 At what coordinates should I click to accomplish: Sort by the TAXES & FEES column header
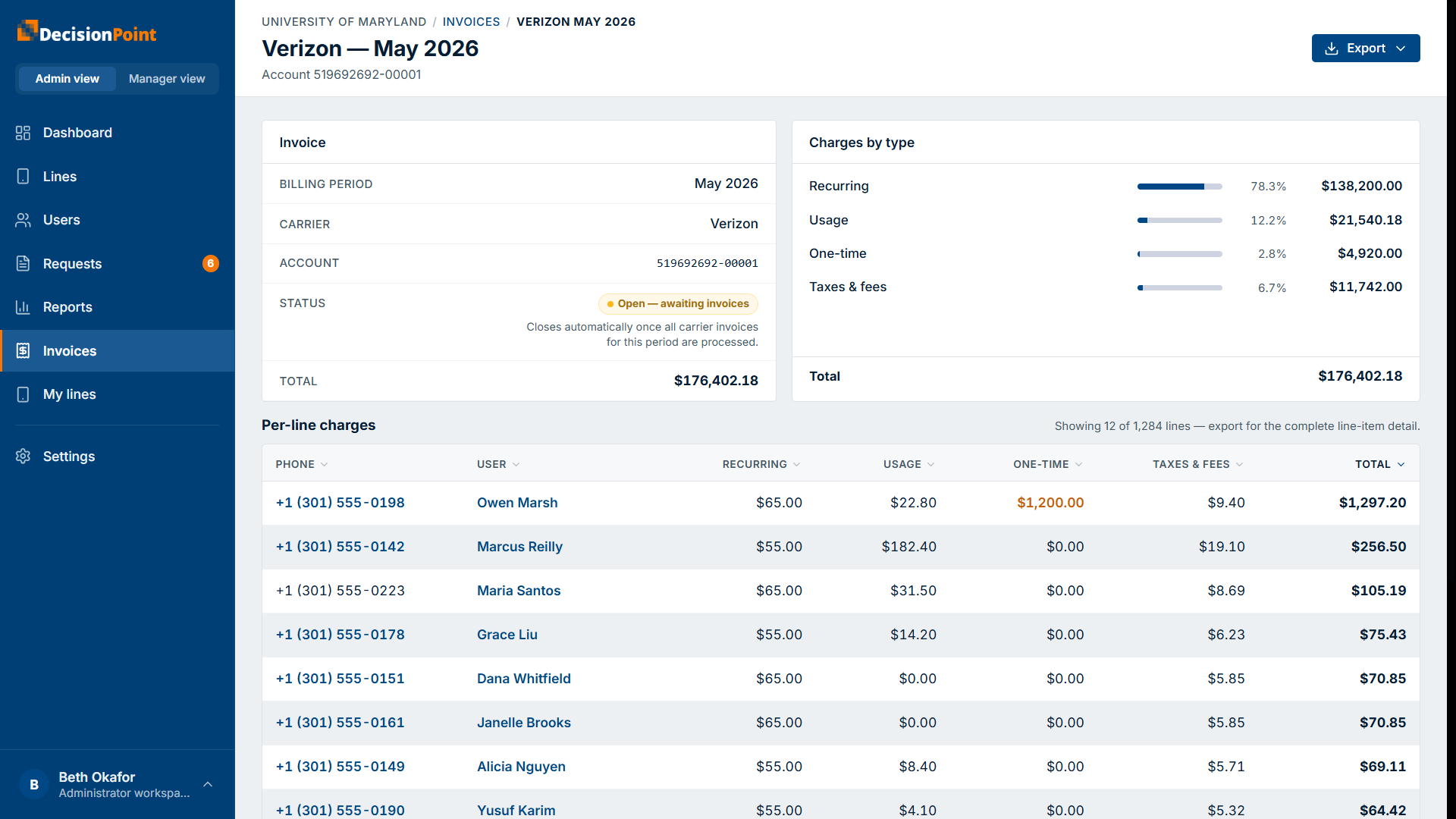pyautogui.click(x=1198, y=464)
